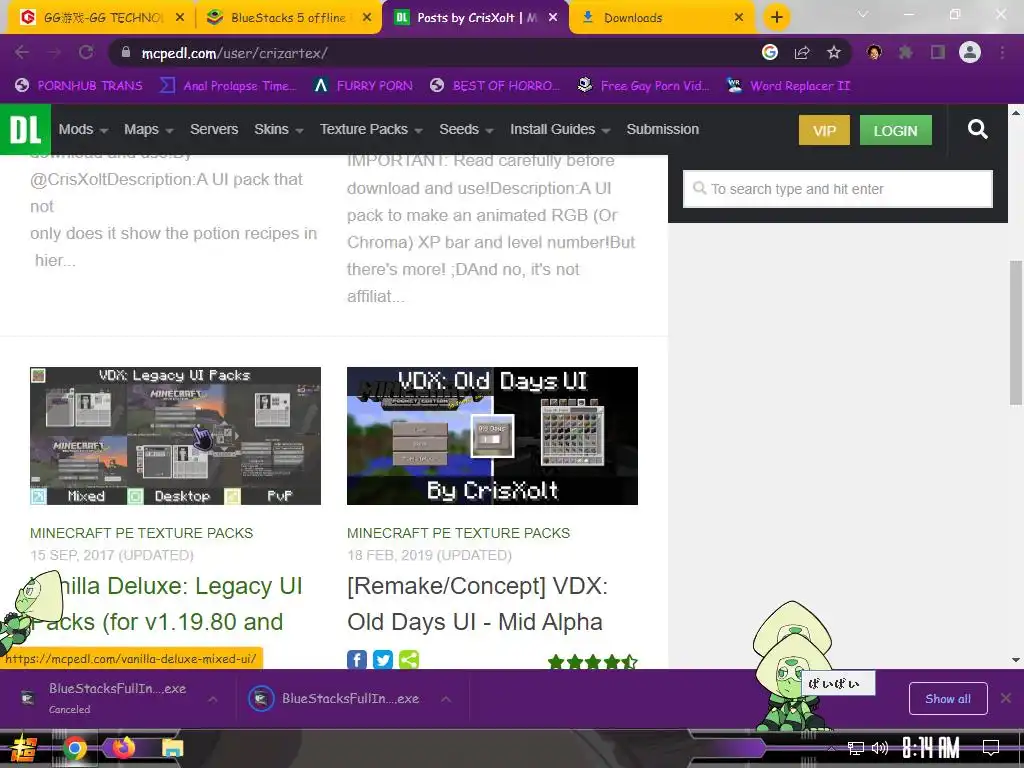The height and width of the screenshot is (768, 1024).
Task: Open a new browser tab
Action: click(776, 18)
